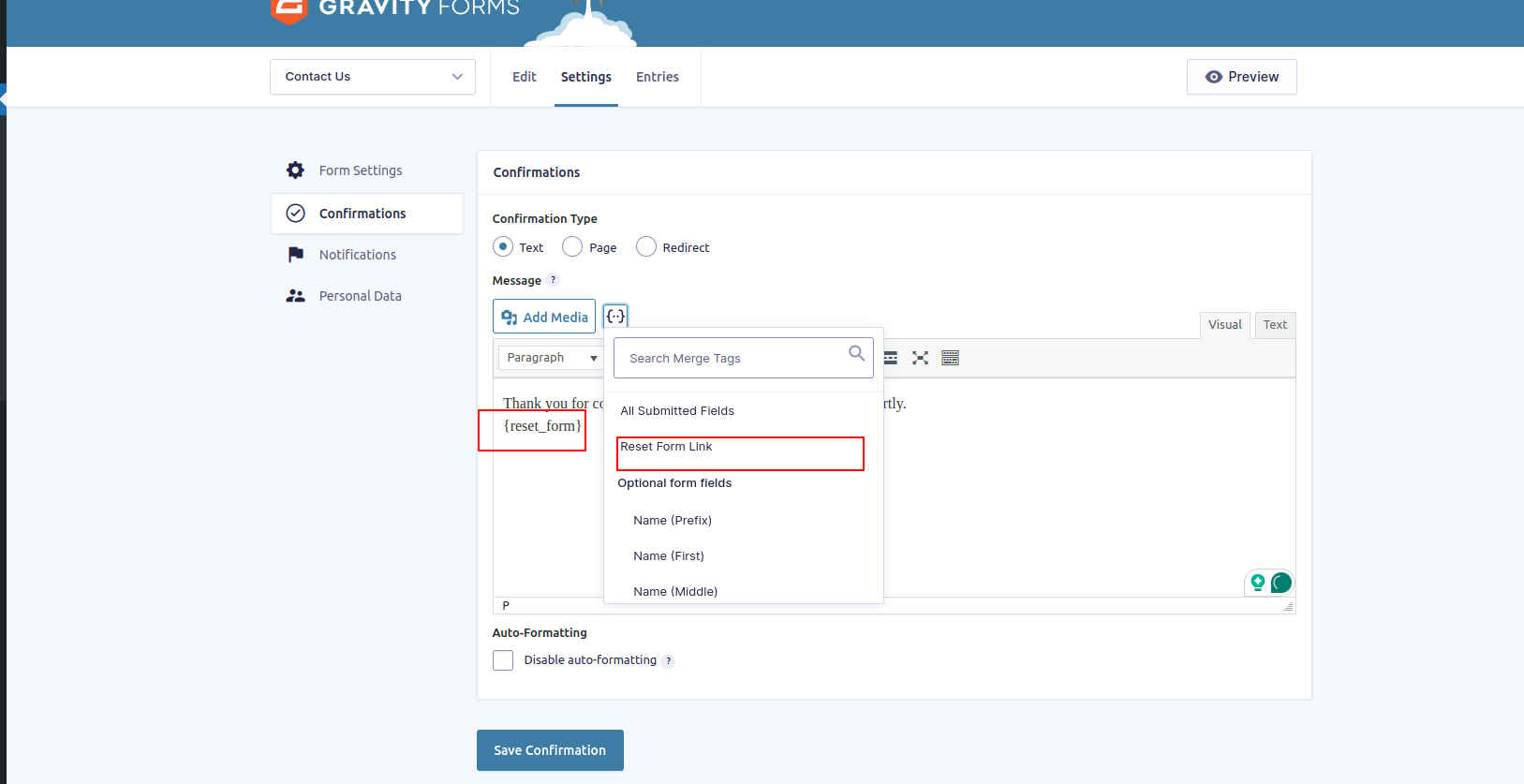Select the Page confirmation type radio
The image size is (1524, 784).
click(572, 247)
